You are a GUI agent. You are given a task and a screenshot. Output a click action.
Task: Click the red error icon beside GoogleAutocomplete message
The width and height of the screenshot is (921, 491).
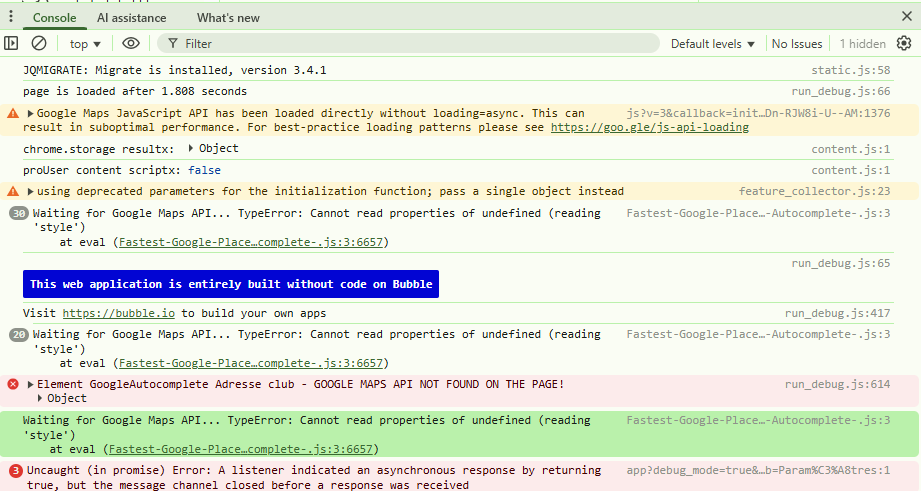13,384
